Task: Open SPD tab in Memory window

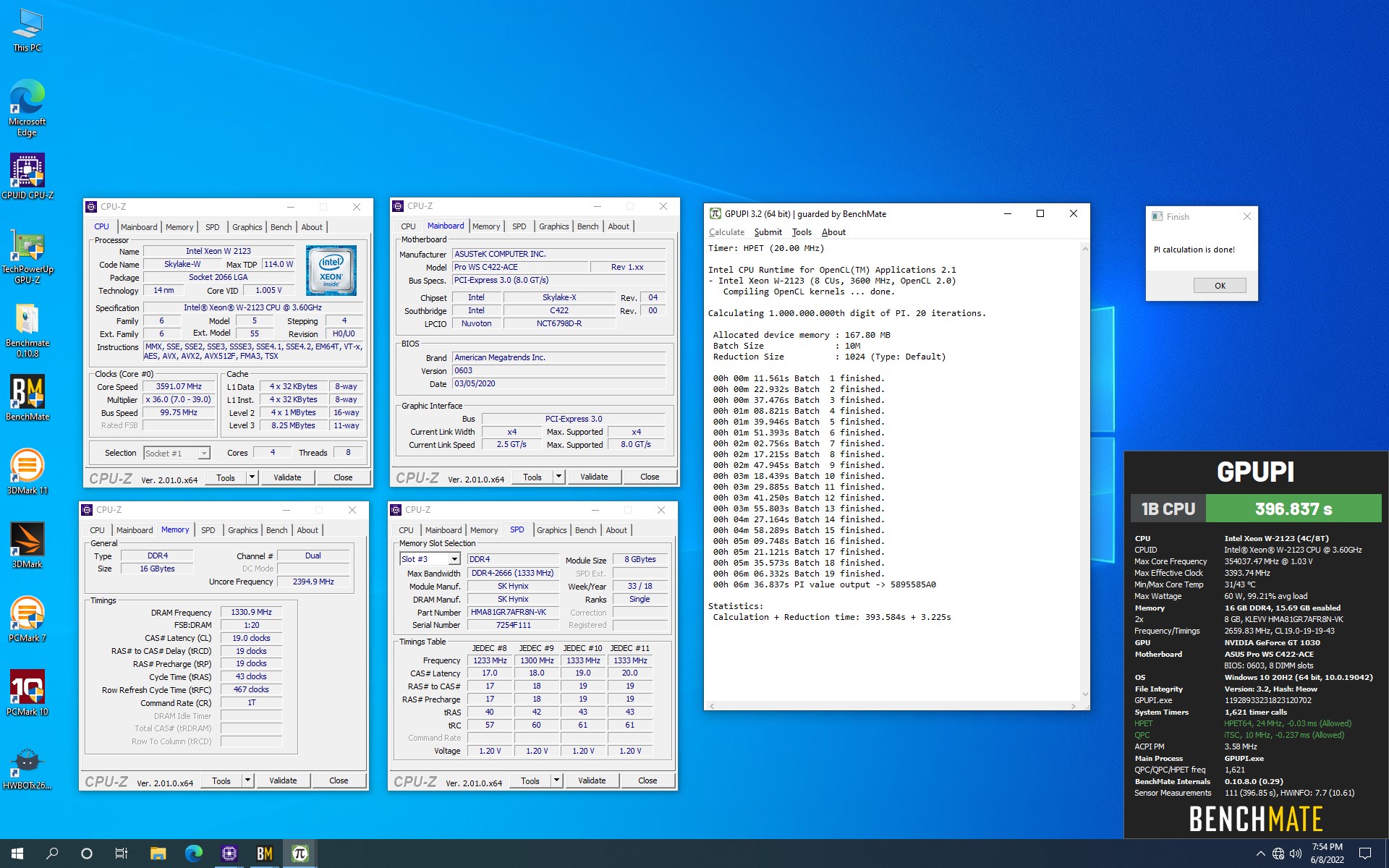Action: [x=208, y=530]
